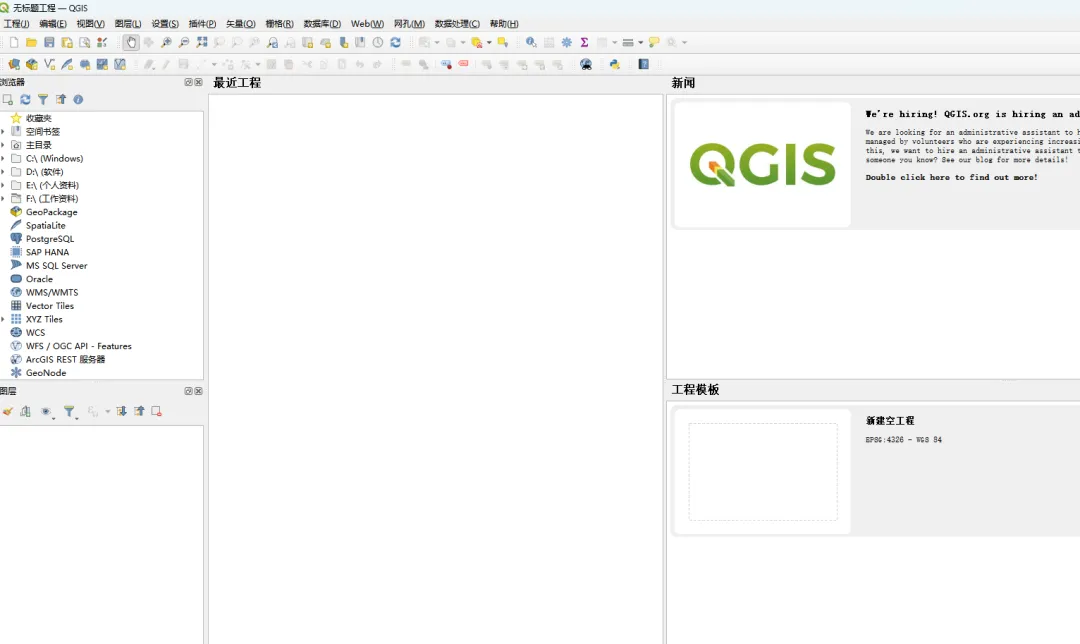
Task: Click the New GeoPackage Layer icon
Action: pos(32,64)
